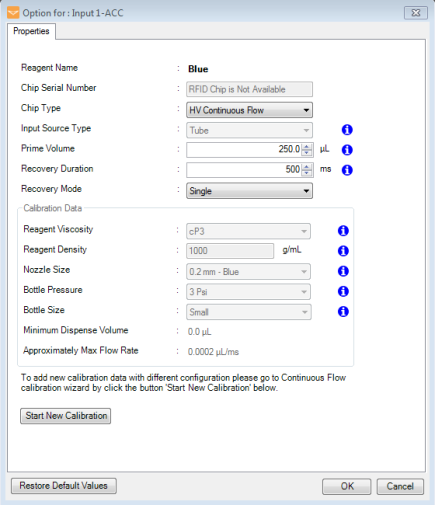Screen dimensions: 435x505
Task: Click info icon beside Input Source Type
Action: click(x=347, y=130)
